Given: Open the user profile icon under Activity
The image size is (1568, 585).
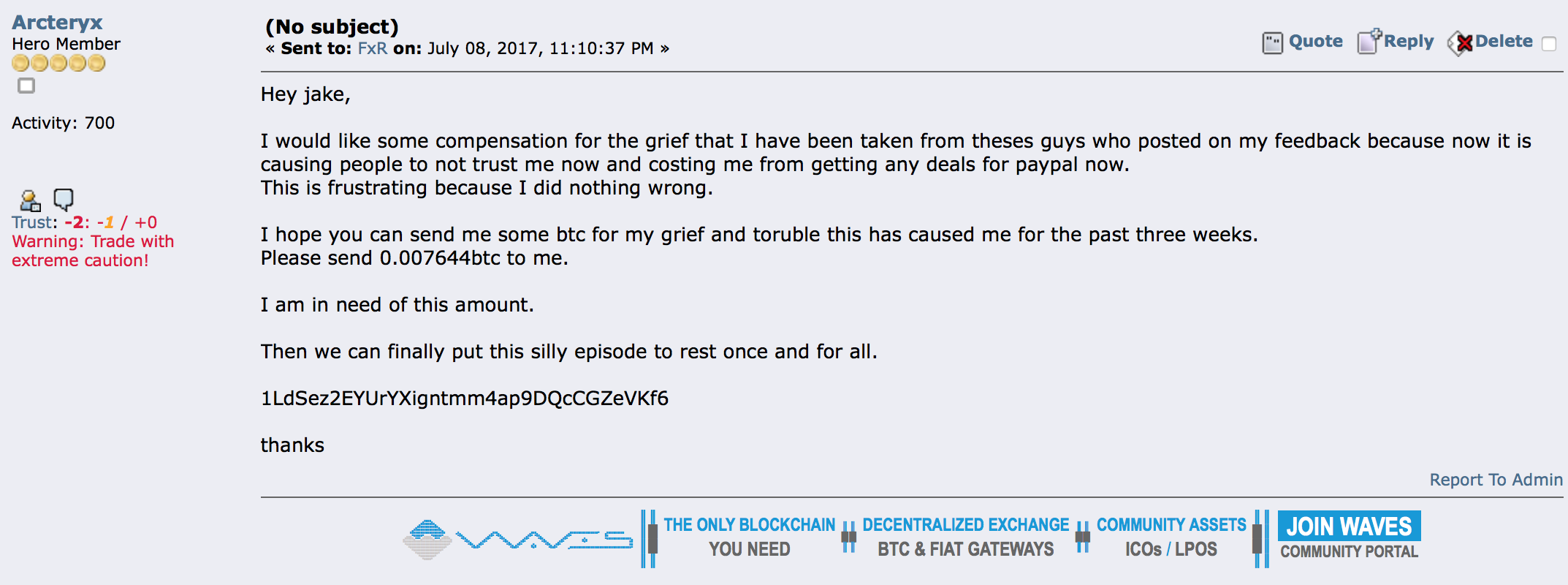Looking at the screenshot, I should (x=30, y=200).
